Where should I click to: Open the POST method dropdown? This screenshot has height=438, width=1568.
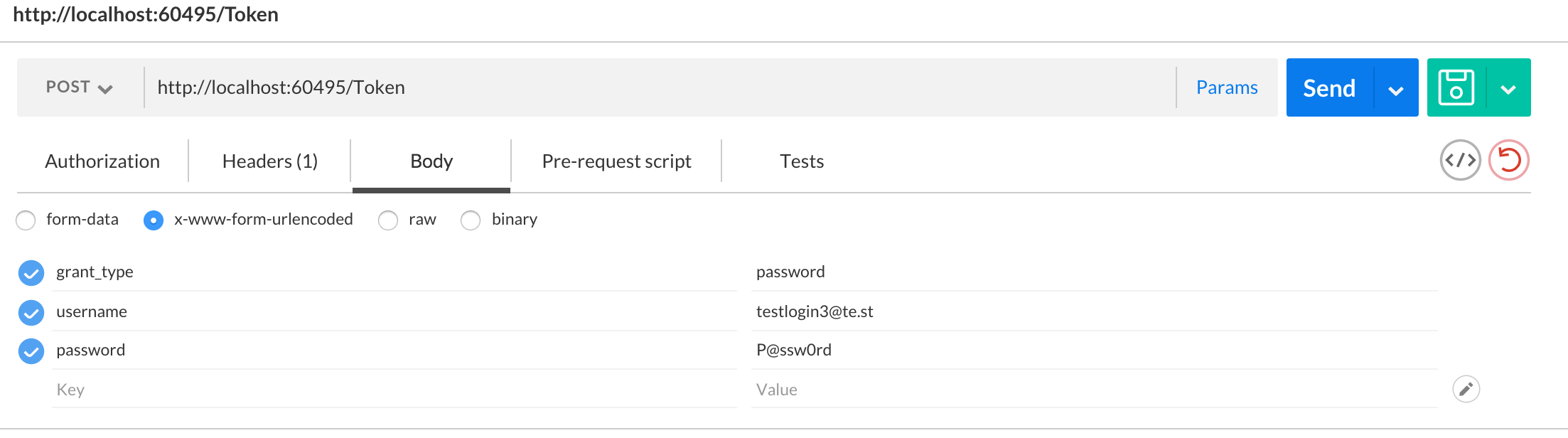point(79,87)
